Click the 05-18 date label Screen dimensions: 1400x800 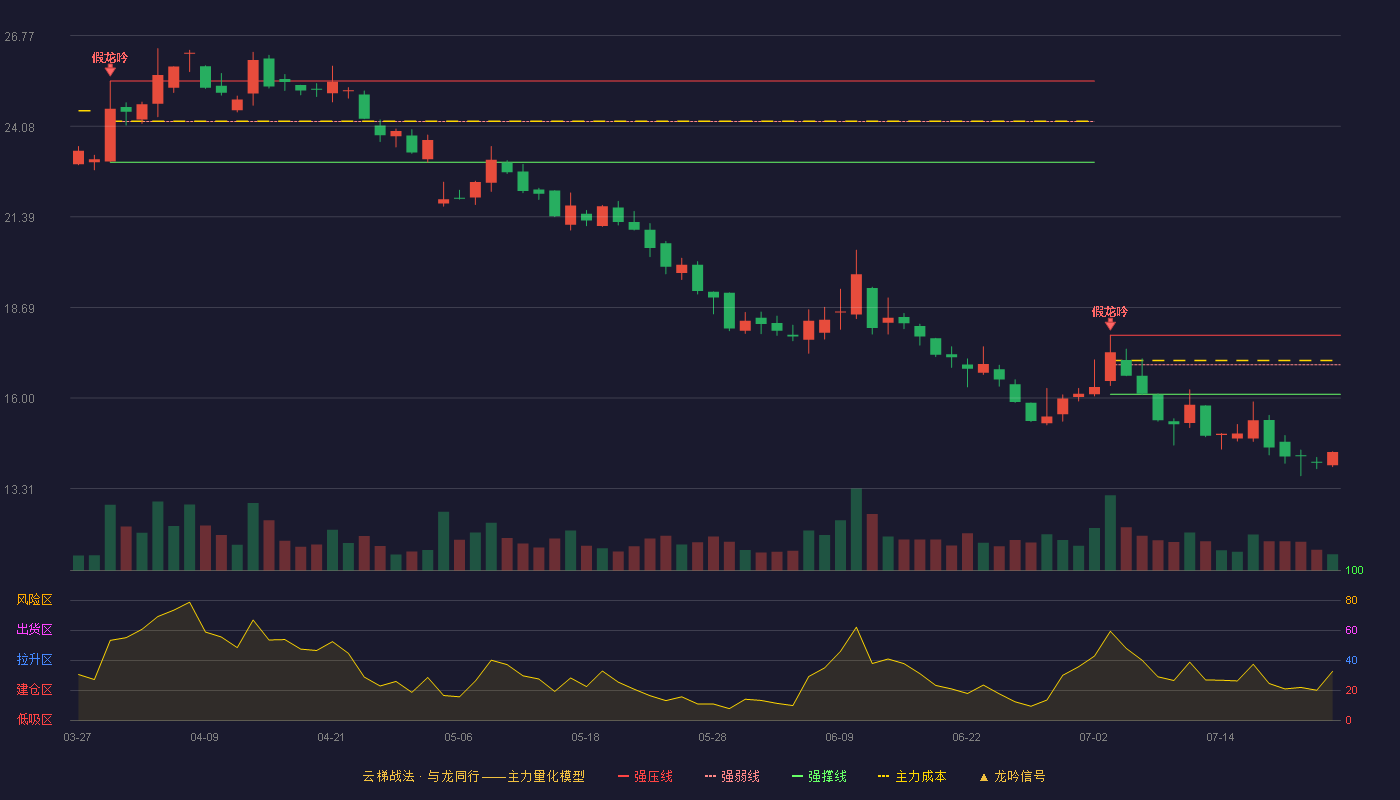[585, 737]
